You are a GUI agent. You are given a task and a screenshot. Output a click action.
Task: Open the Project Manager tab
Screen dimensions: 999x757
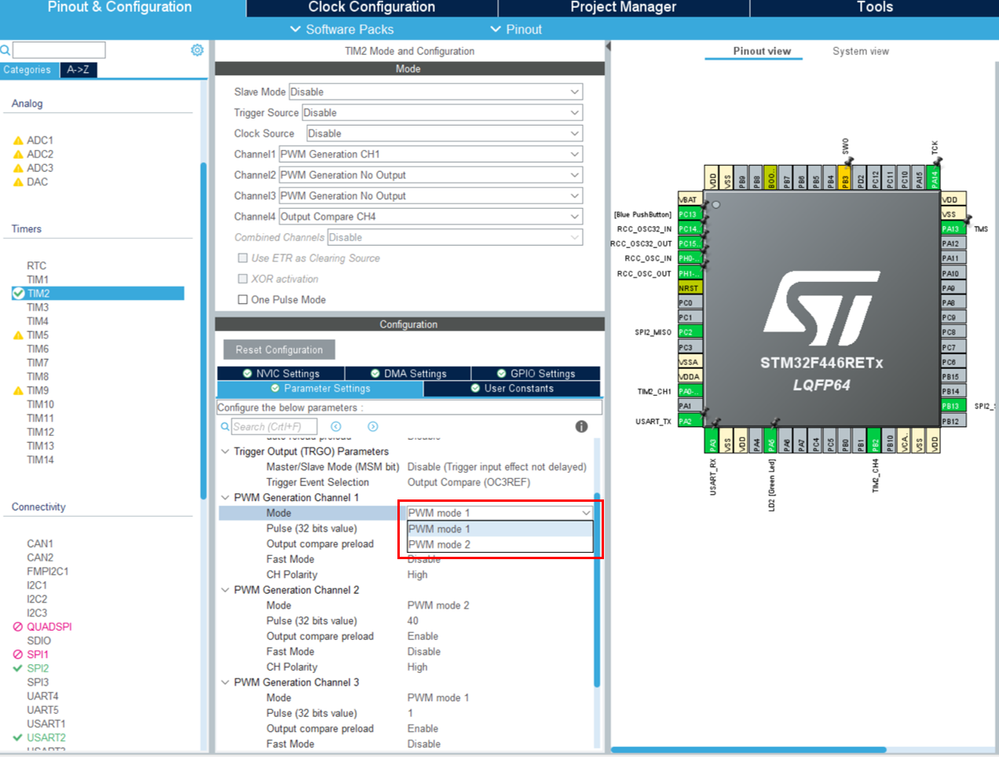tap(623, 8)
